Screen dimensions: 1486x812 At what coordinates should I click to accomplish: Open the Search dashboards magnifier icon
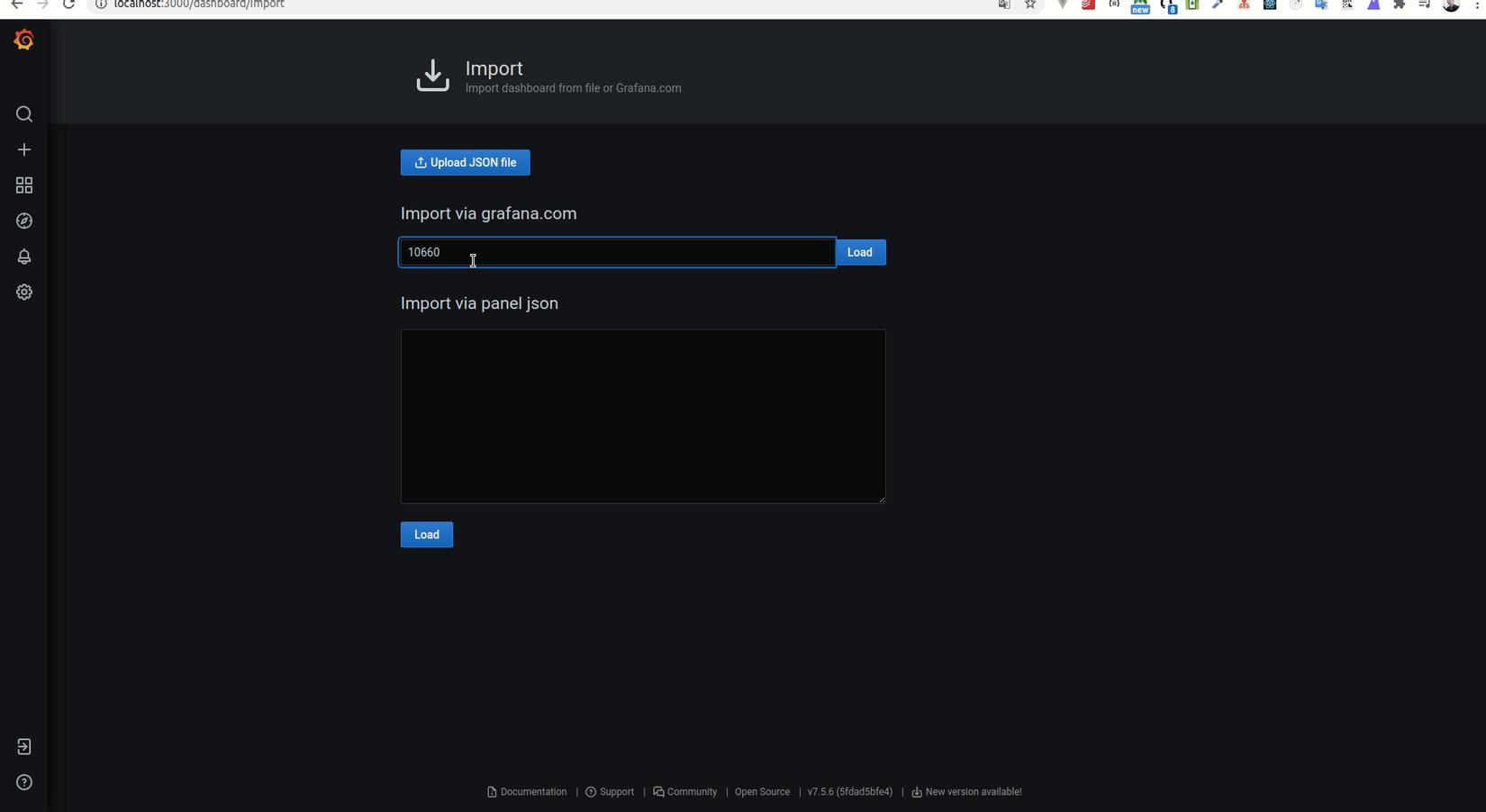point(24,114)
